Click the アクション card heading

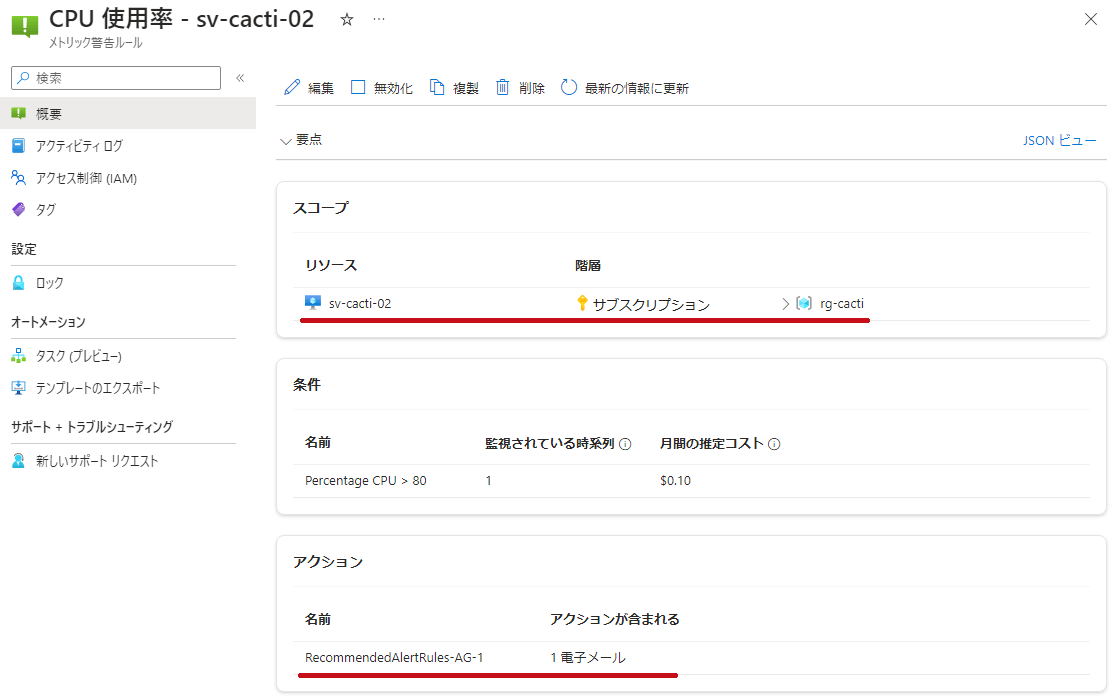click(328, 562)
